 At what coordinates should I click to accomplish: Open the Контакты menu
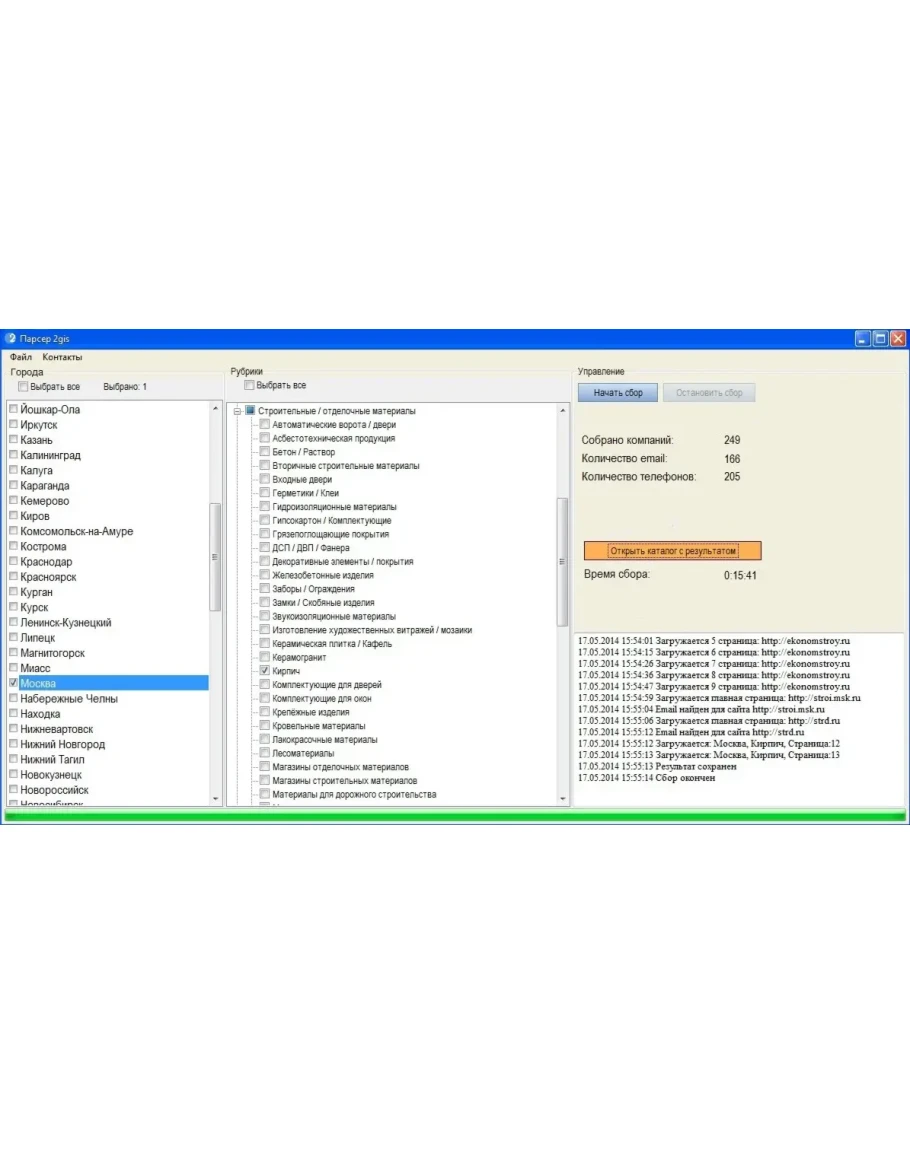62,357
